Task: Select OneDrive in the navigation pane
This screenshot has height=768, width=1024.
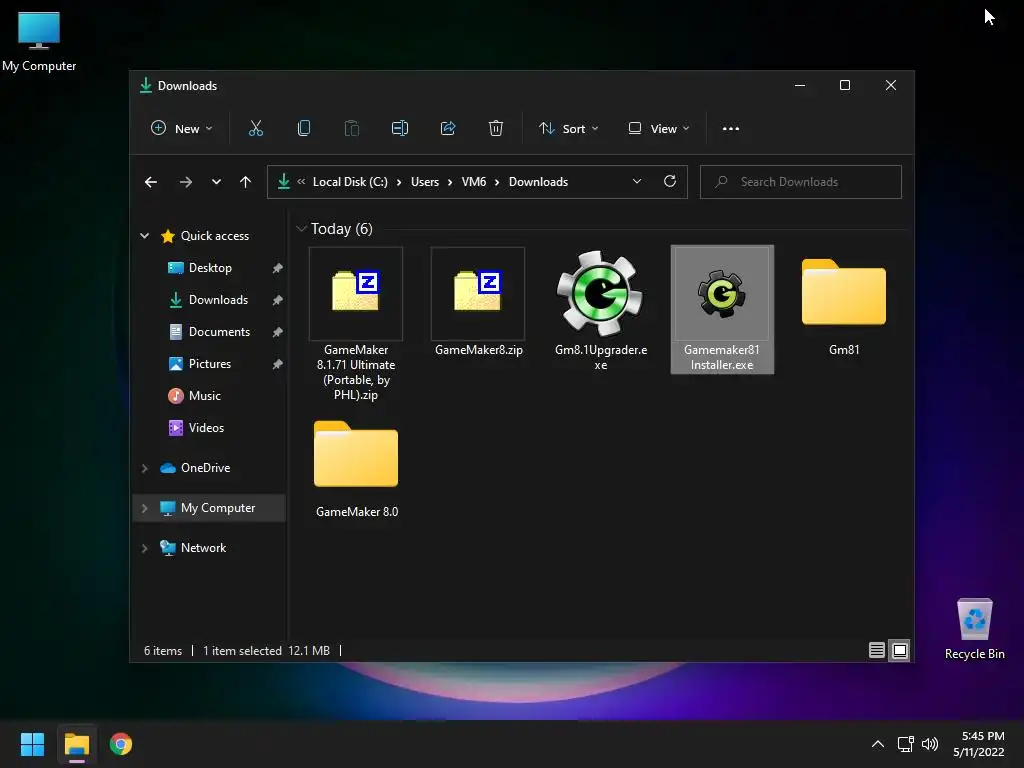Action: [x=205, y=468]
